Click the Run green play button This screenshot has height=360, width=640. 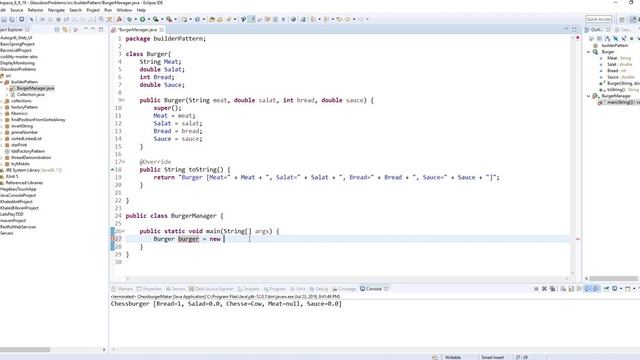click(142, 19)
